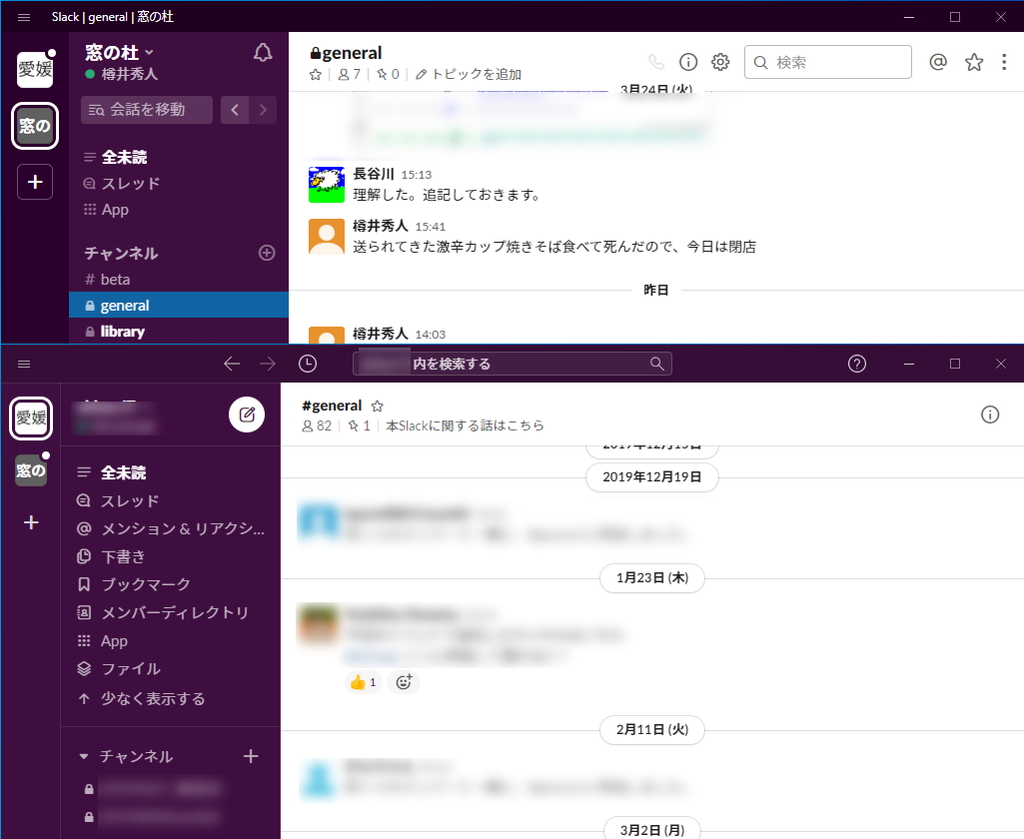Compose a new message with the pencil icon
This screenshot has height=839, width=1024.
pos(246,414)
